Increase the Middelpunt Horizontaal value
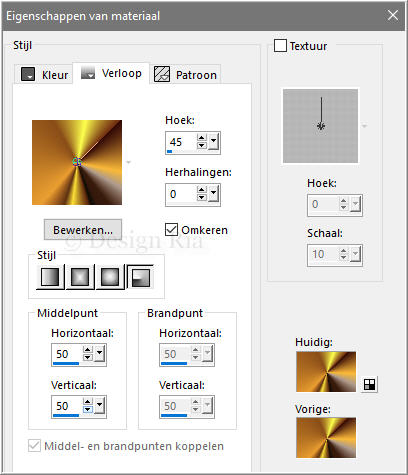The height and width of the screenshot is (475, 408). point(88,350)
